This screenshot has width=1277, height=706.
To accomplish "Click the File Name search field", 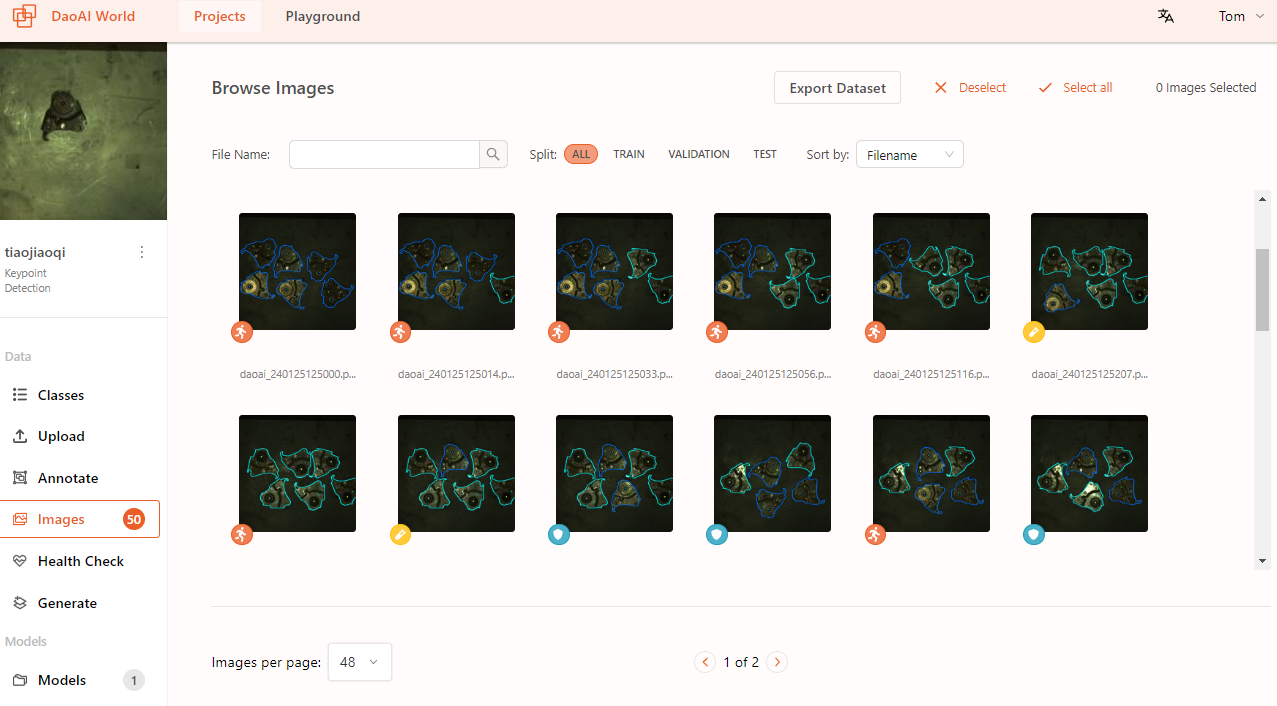I will 385,154.
